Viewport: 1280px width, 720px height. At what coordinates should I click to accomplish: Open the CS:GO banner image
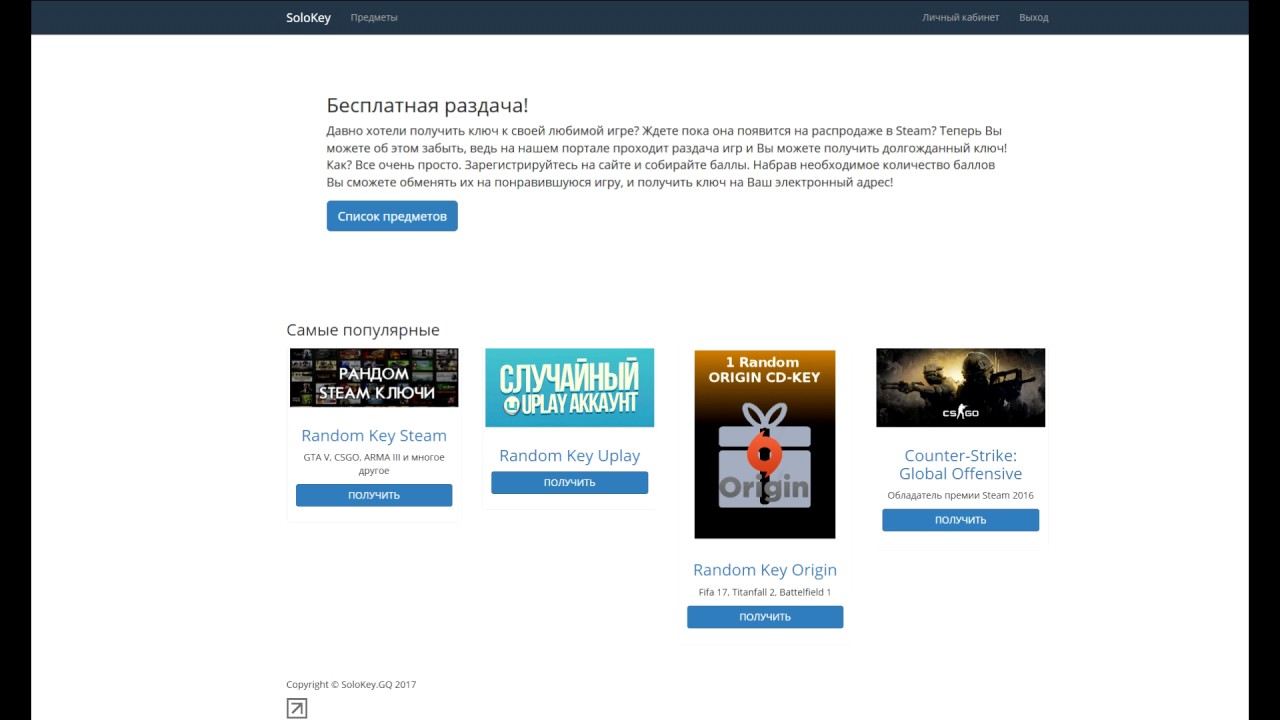[x=960, y=388]
